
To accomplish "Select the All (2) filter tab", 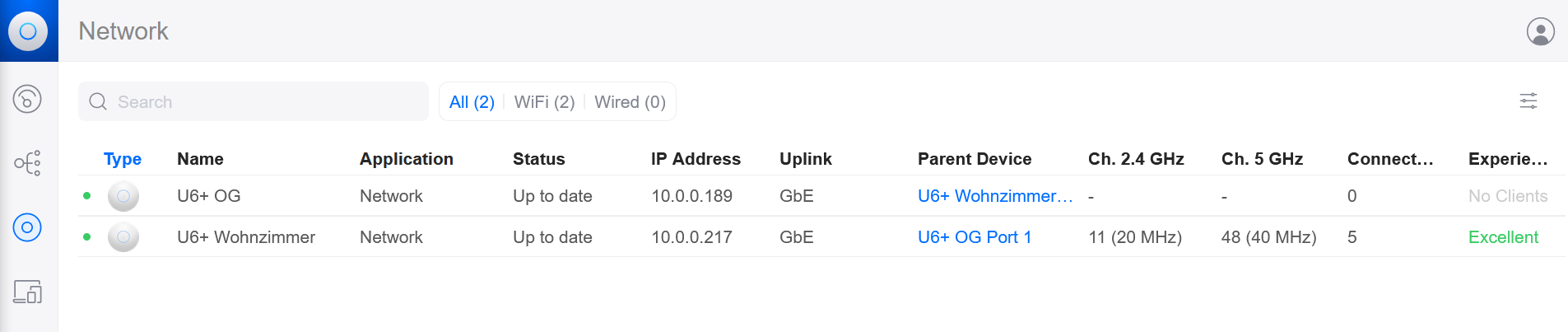I will click(x=472, y=102).
